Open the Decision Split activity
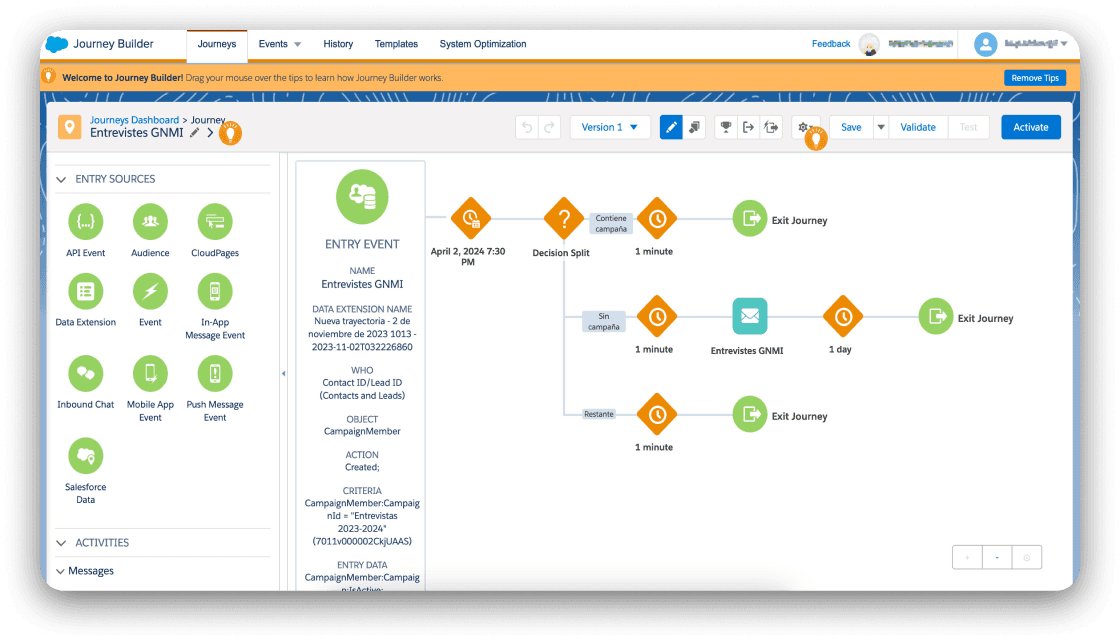The width and height of the screenshot is (1120, 642). [x=564, y=219]
